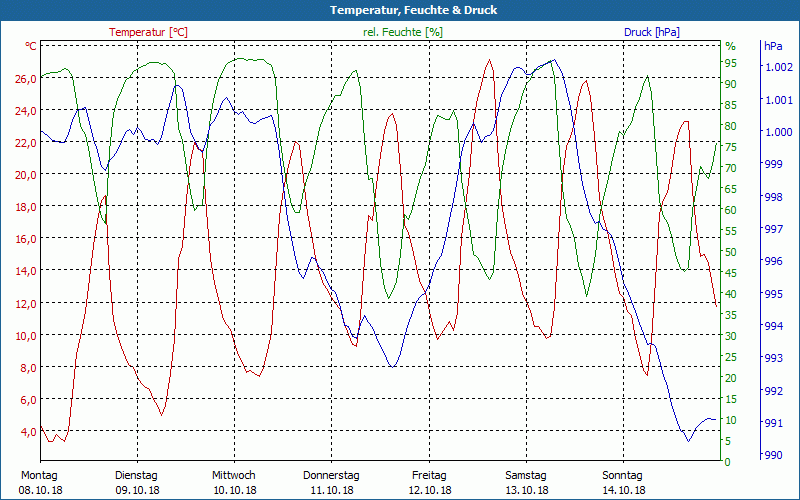Click the '85' humidity axis value

pyautogui.click(x=731, y=105)
